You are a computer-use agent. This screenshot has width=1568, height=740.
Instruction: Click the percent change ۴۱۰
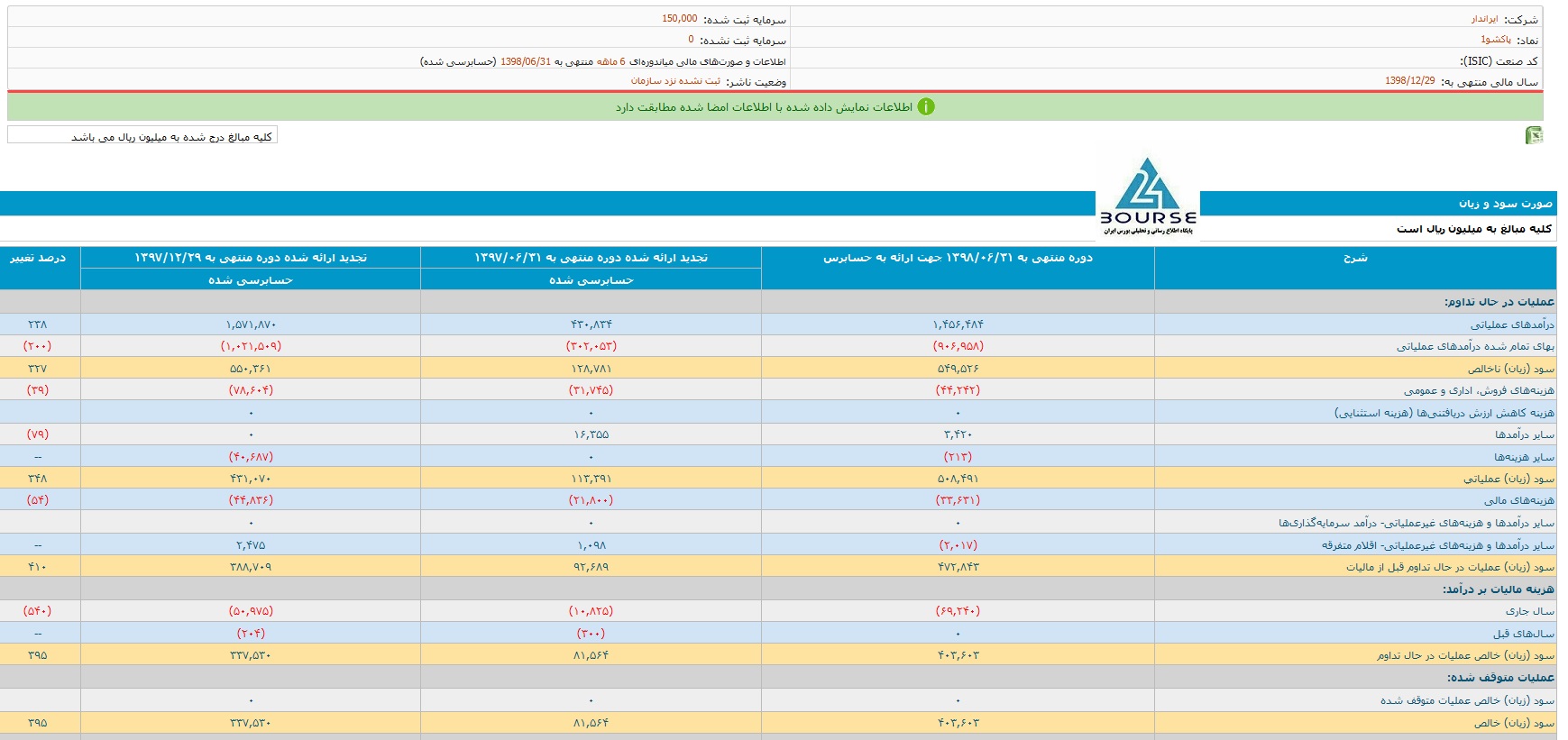[x=38, y=567]
